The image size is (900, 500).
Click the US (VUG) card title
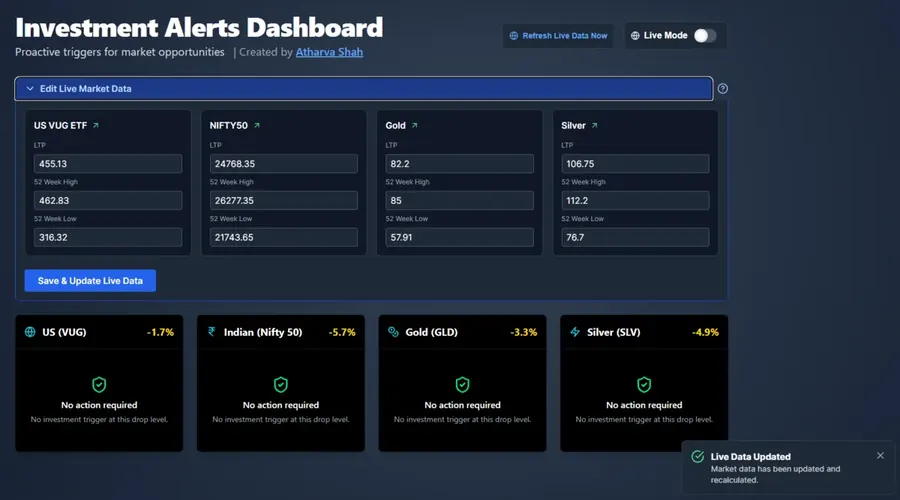[64, 332]
